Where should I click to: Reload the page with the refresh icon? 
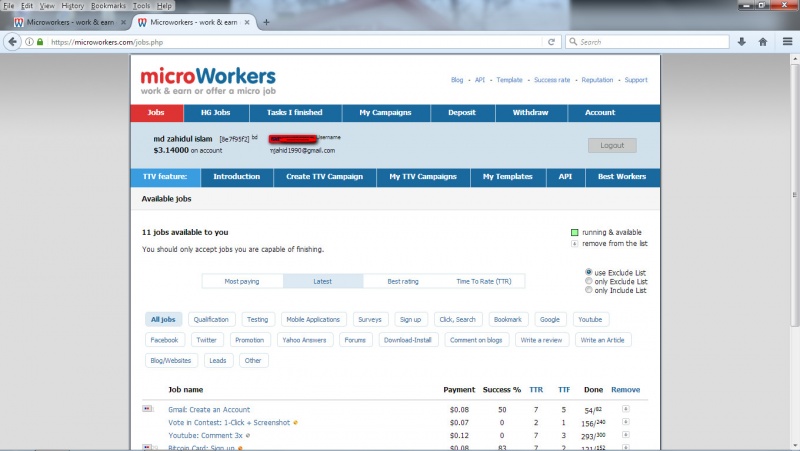[x=551, y=42]
